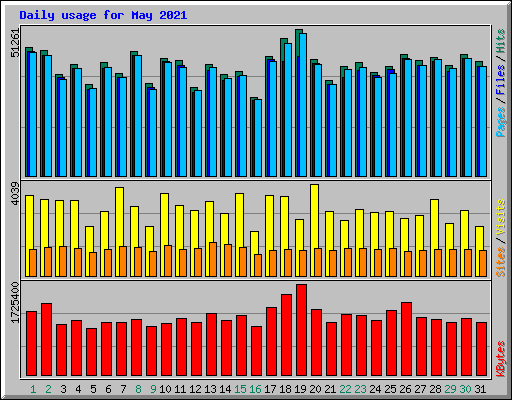Click the red KBytes bar for day 26

pyautogui.click(x=406, y=339)
